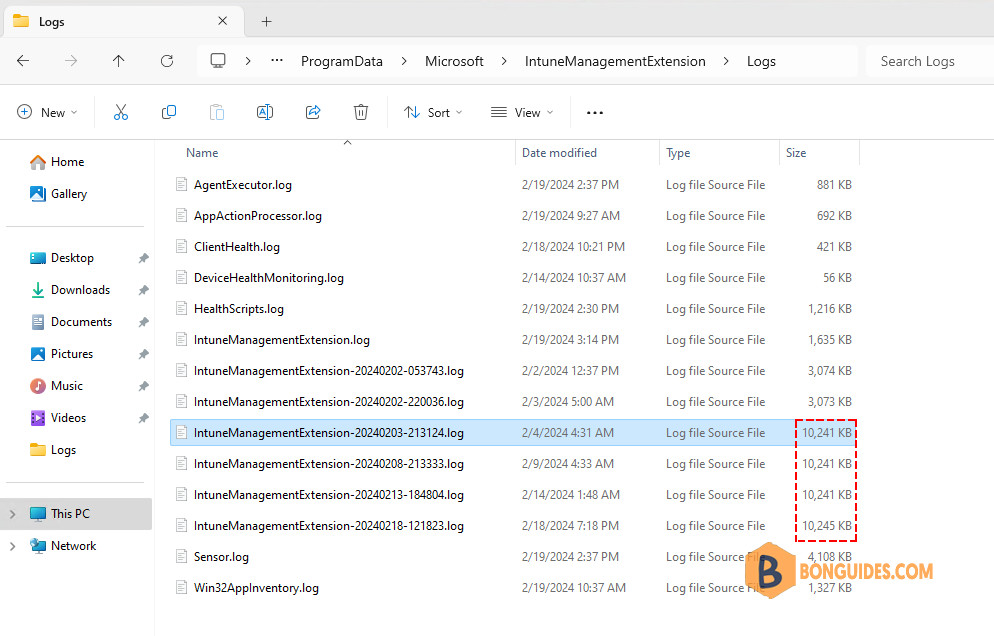Click the Delete trash icon
Screen dimensions: 994x636
361,112
